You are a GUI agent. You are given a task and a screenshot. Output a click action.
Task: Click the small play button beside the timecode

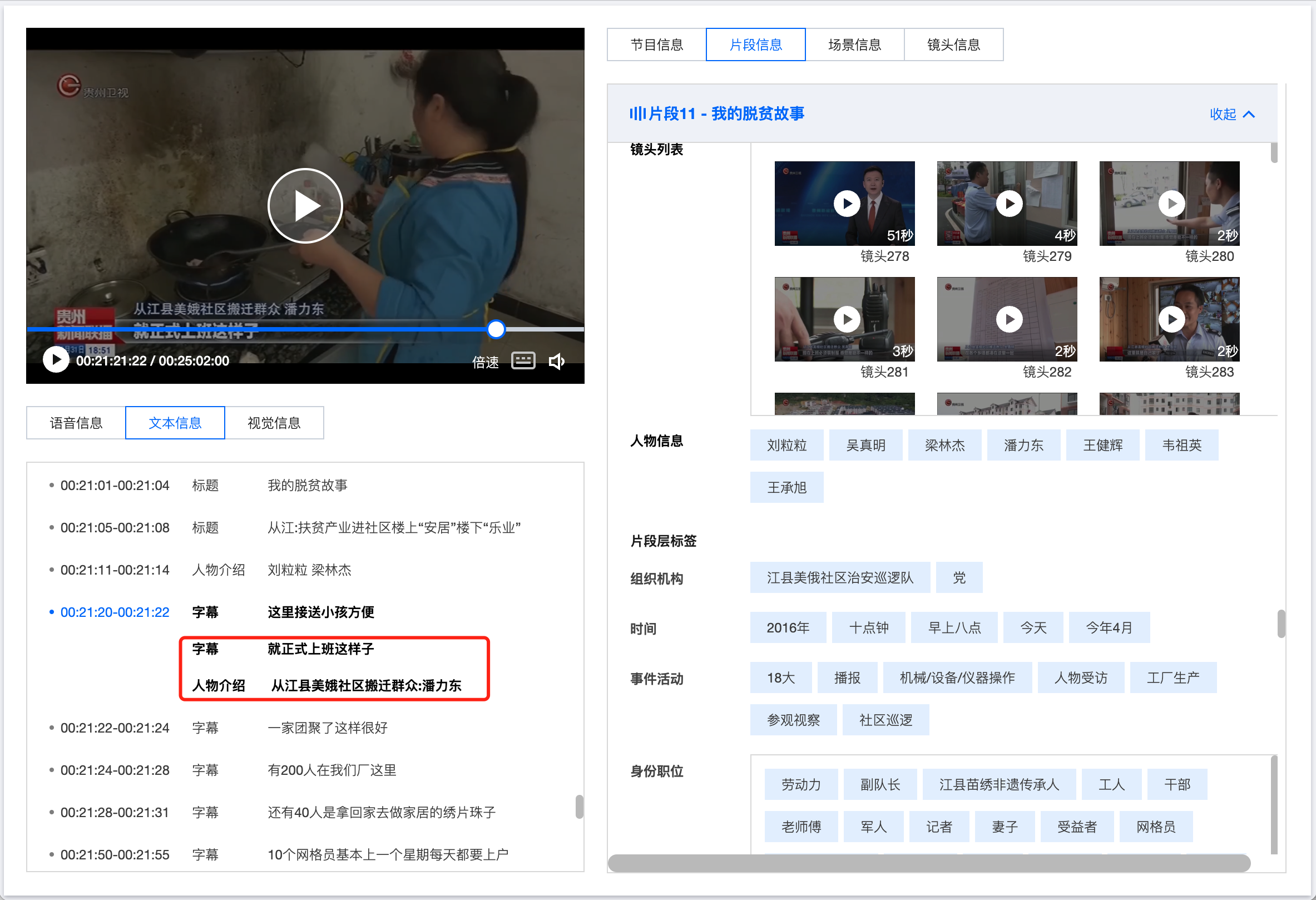coord(56,360)
